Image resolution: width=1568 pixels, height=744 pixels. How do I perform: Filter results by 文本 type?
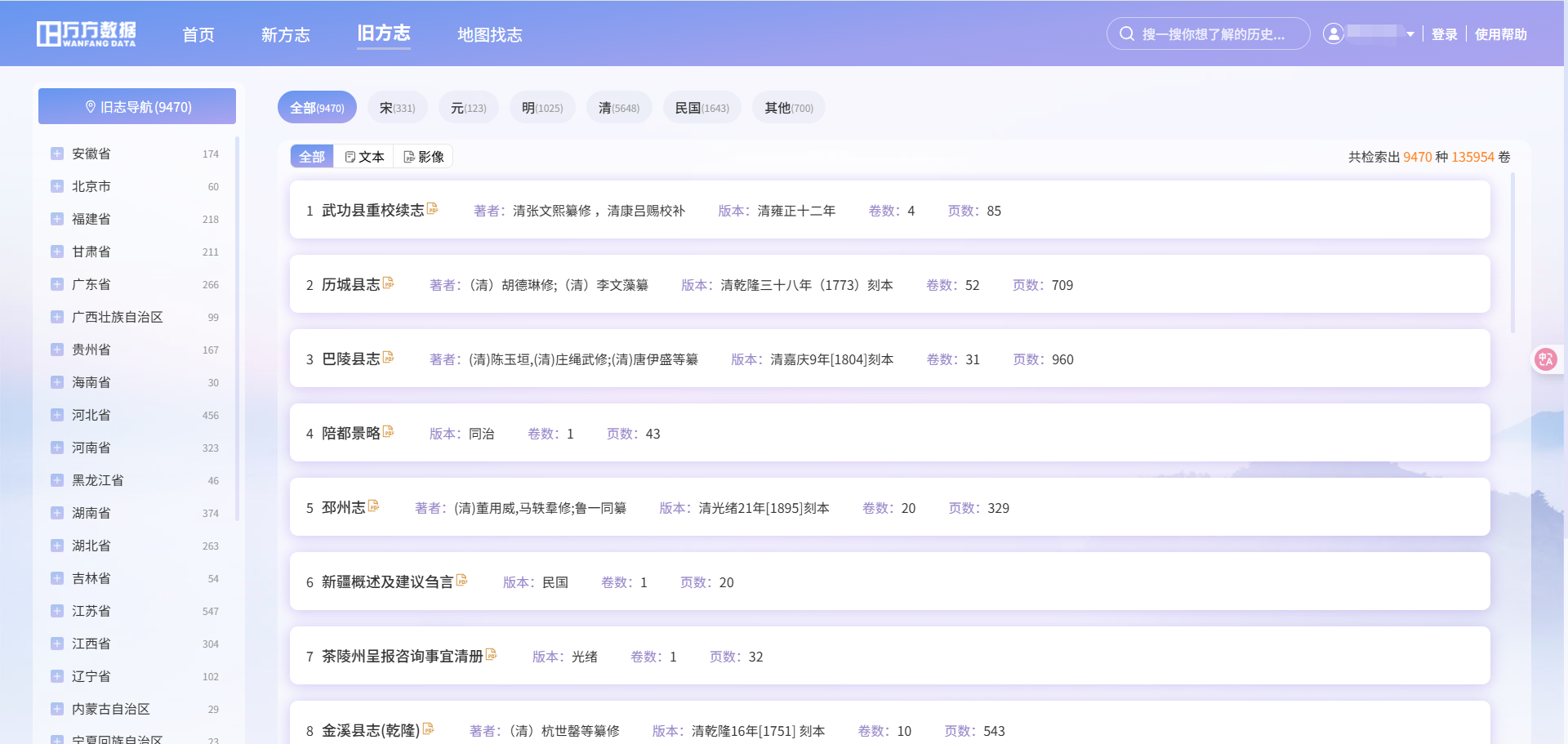pos(364,157)
